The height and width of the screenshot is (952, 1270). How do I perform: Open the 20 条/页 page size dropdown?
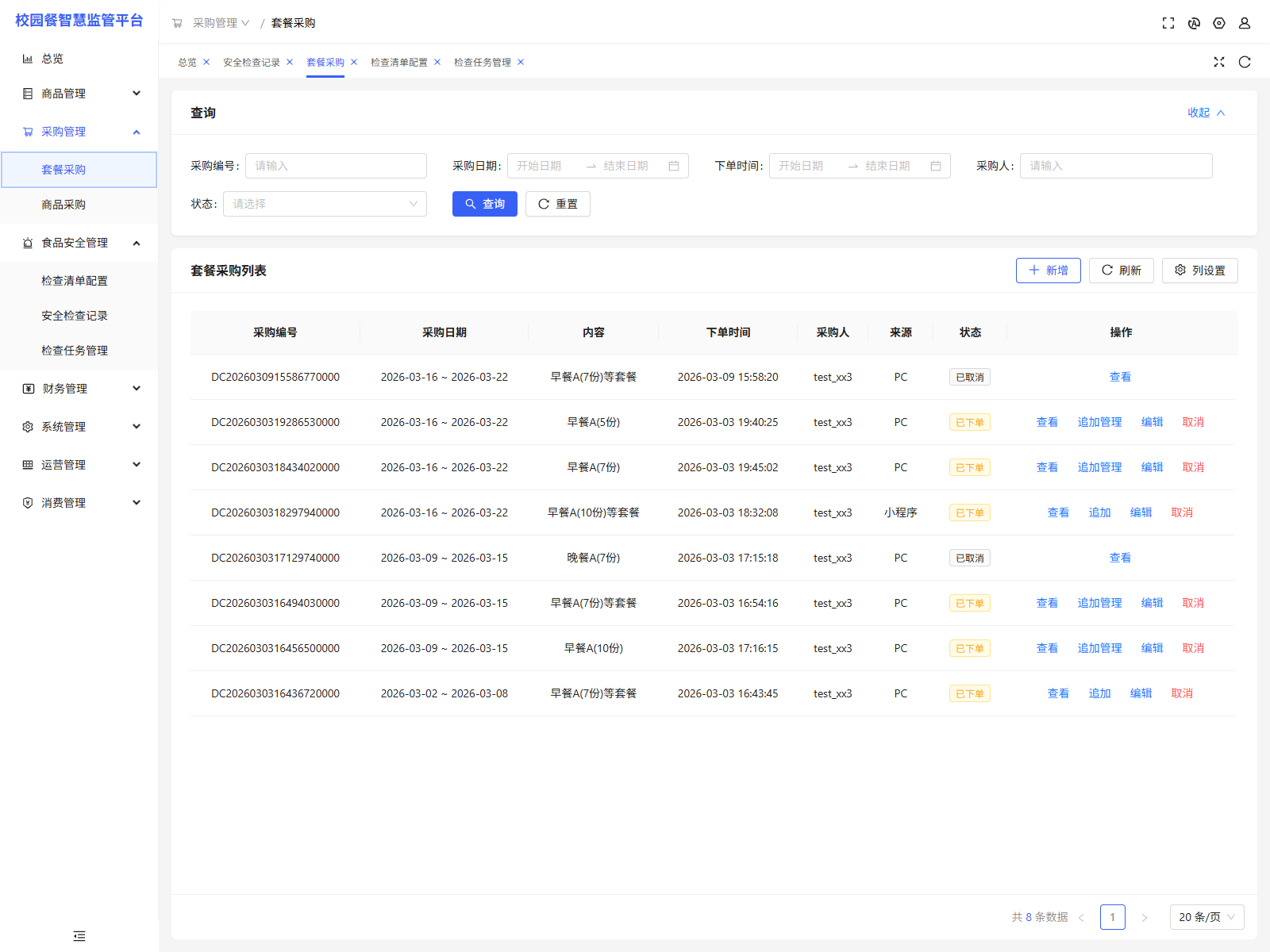coord(1206,917)
